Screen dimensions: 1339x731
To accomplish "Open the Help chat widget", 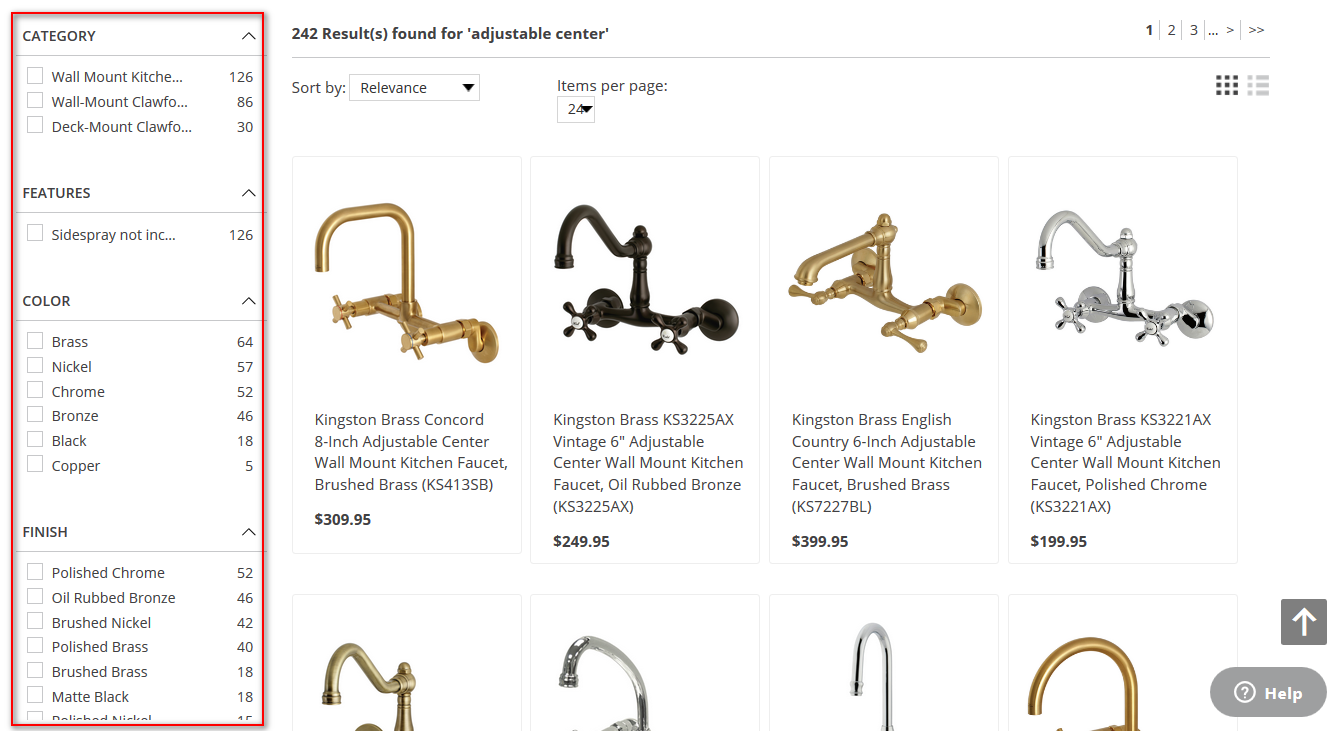I will point(1268,692).
